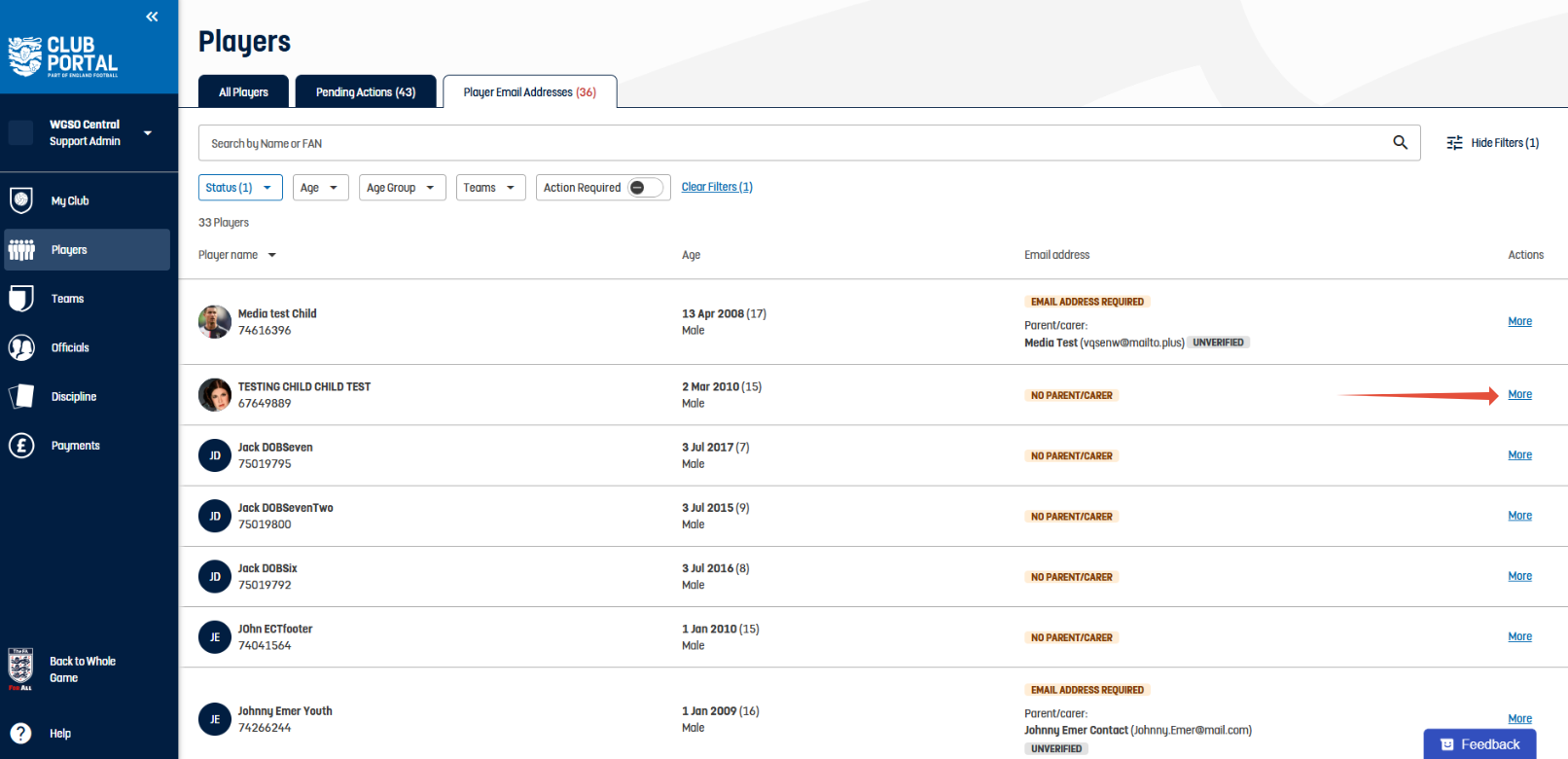Click the filter sliders icon
Image resolution: width=1568 pixels, height=759 pixels.
coord(1454,143)
